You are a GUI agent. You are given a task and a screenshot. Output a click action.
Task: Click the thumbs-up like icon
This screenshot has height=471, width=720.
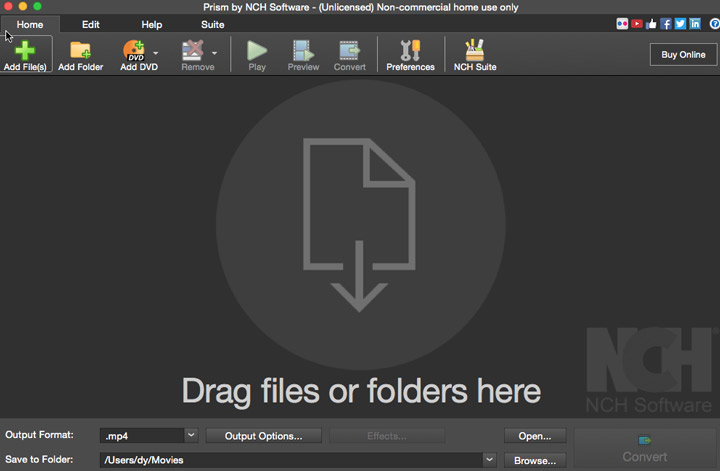point(651,24)
